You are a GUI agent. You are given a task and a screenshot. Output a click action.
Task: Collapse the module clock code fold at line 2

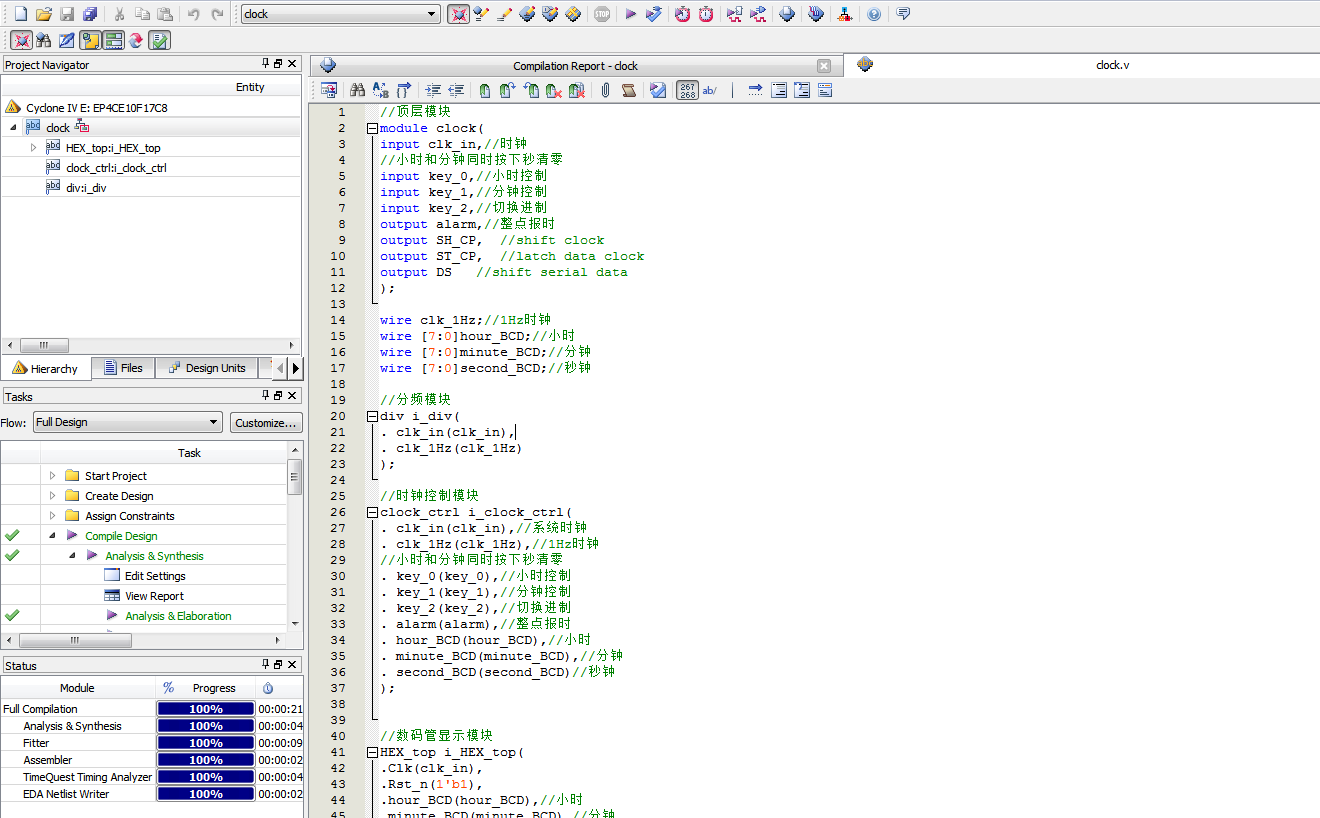372,128
